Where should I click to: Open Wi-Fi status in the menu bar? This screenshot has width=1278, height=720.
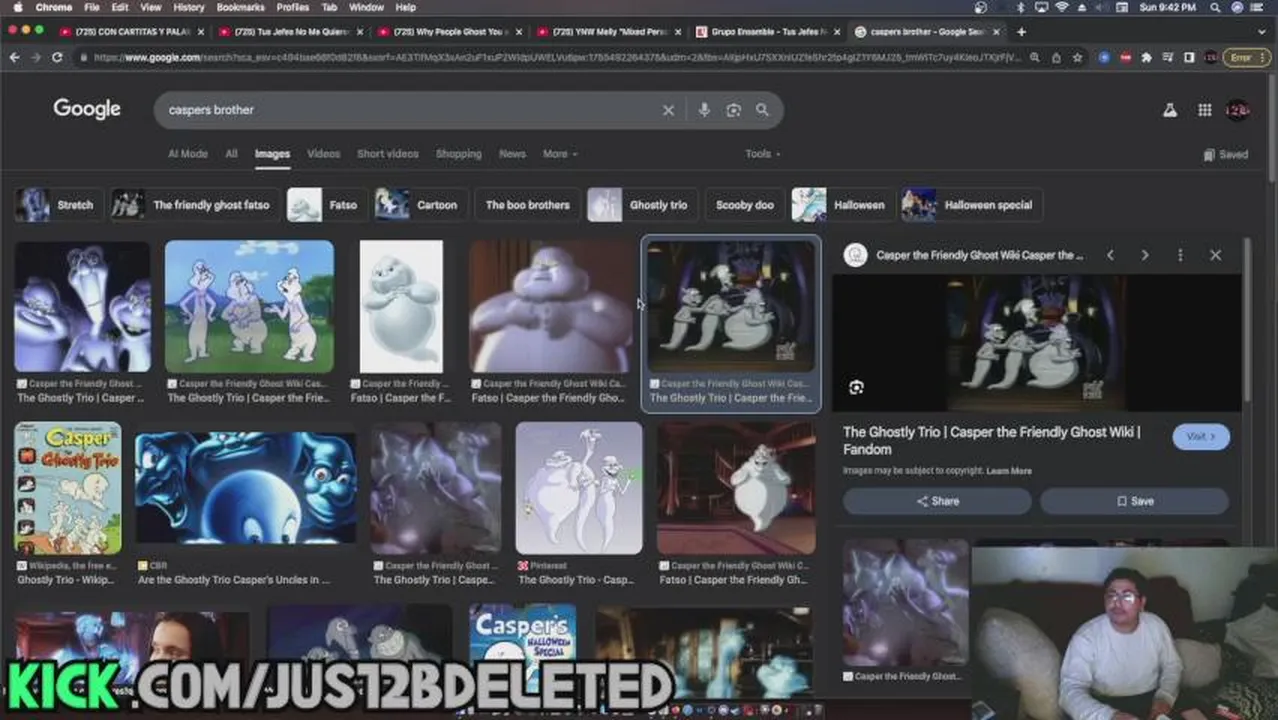[1061, 7]
